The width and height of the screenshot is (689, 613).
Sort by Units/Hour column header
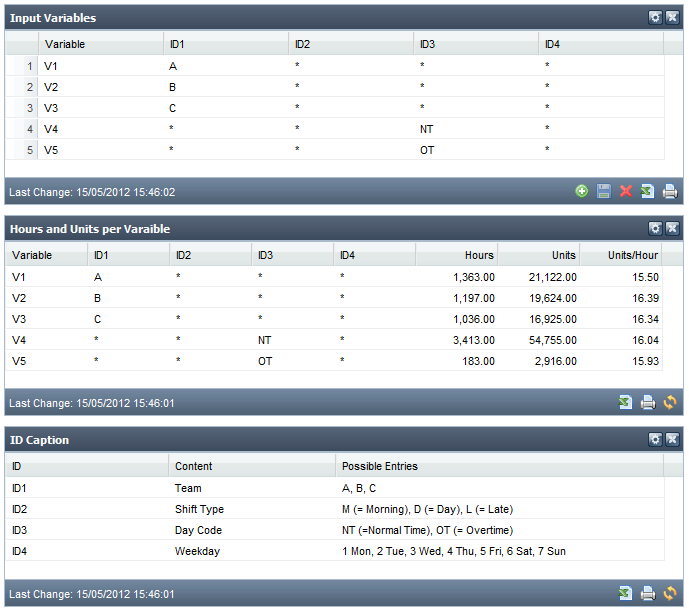coord(621,255)
